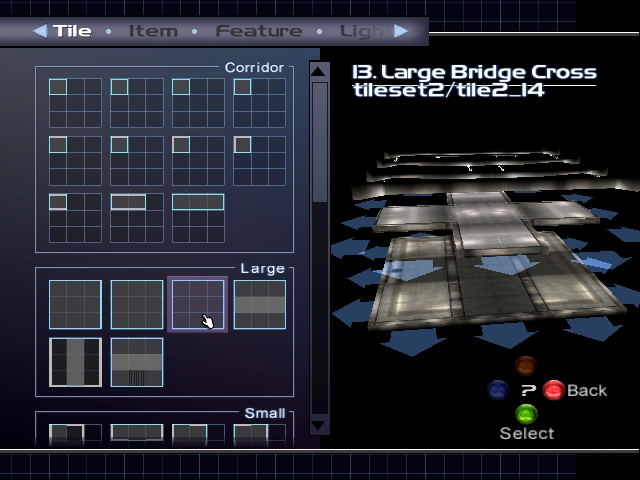Open the Feature tab
This screenshot has height=480, width=640.
point(259,31)
